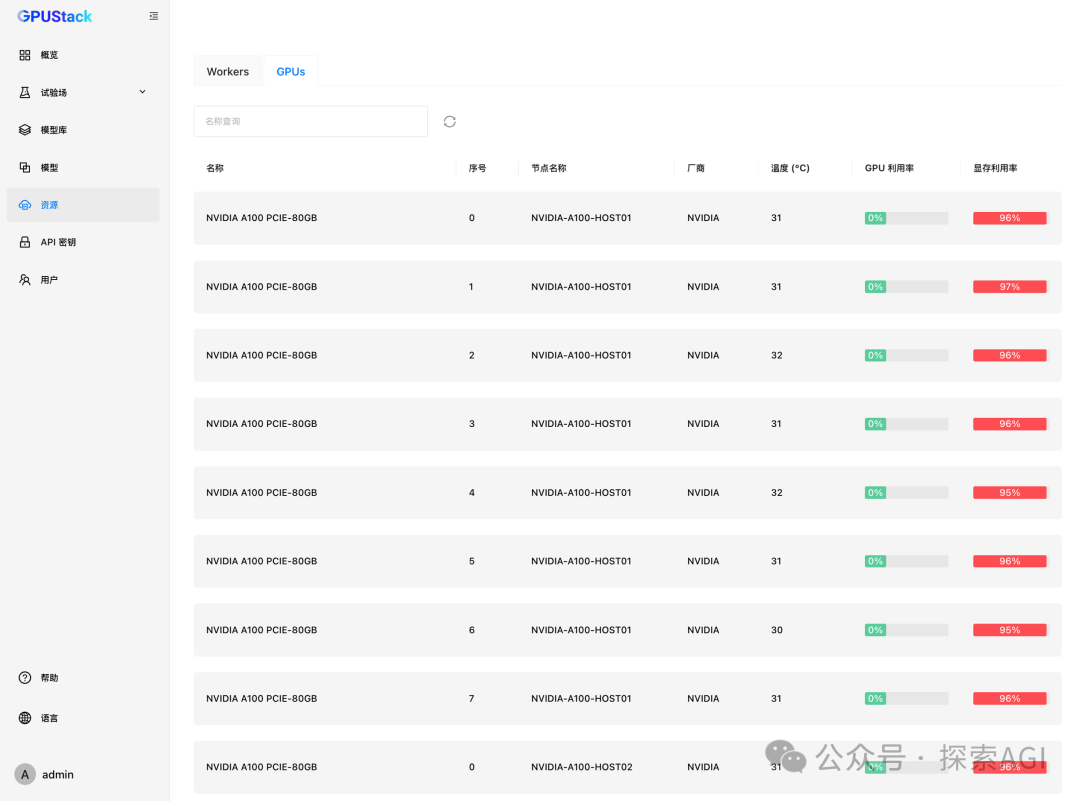This screenshot has height=801, width=1080.
Task: Click memory usage bar for GPU index 4
Action: [1010, 493]
